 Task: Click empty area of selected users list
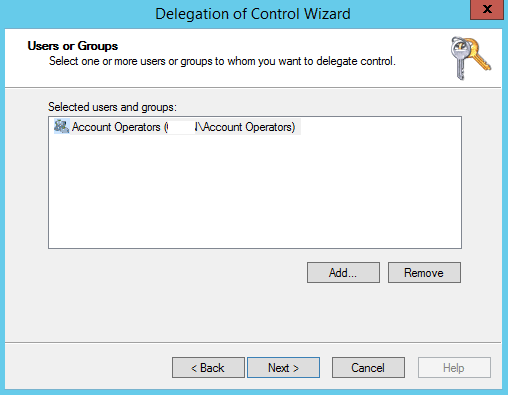click(255, 193)
